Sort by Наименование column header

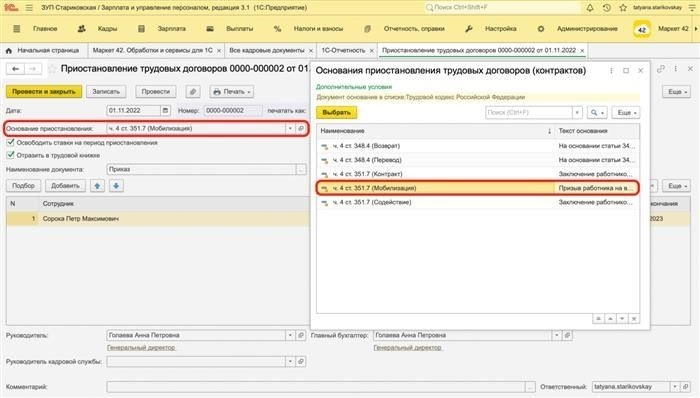click(x=436, y=131)
